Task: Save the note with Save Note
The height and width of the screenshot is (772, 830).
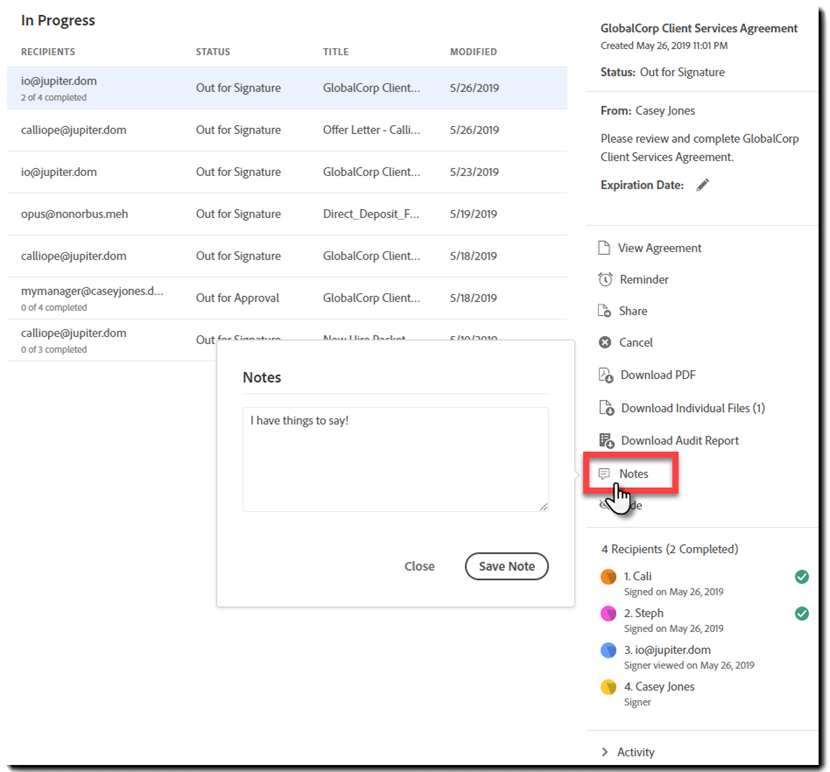Action: (506, 566)
